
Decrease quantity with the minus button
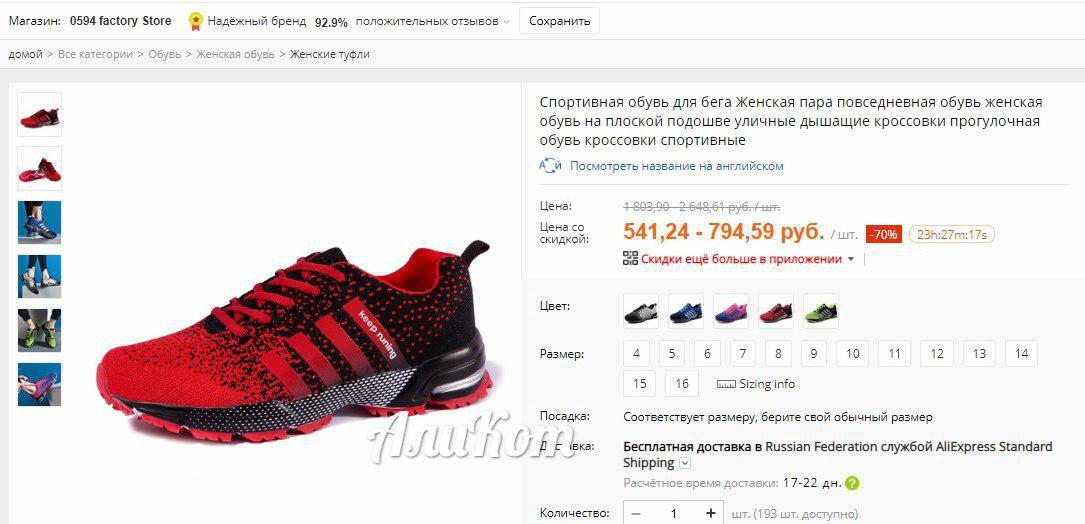point(636,513)
